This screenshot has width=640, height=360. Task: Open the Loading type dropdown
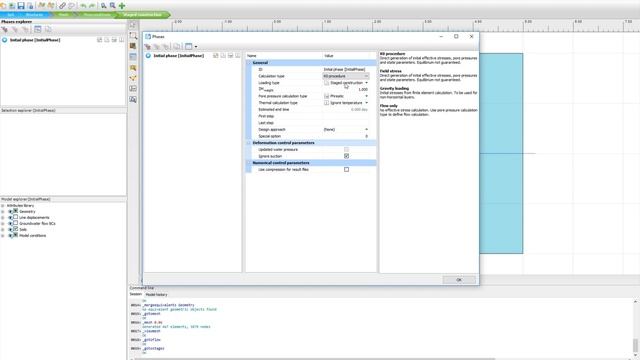pyautogui.click(x=366, y=83)
